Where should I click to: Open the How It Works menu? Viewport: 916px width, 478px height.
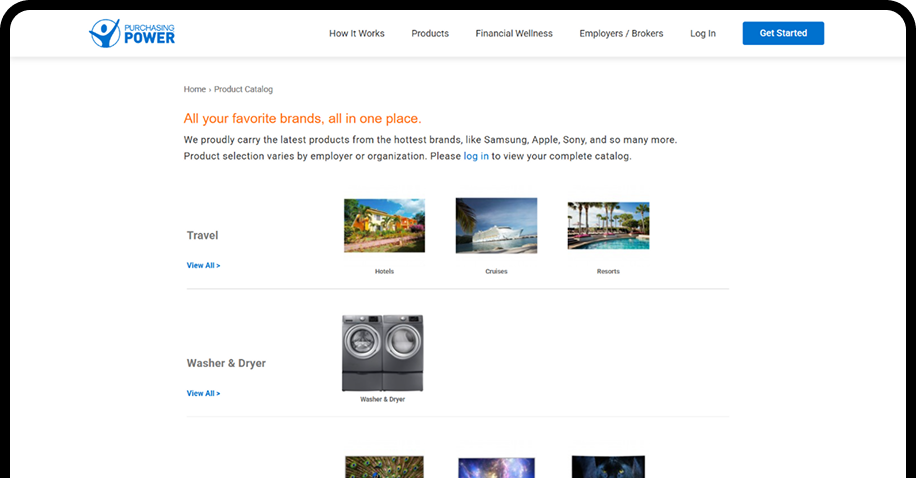tap(357, 33)
